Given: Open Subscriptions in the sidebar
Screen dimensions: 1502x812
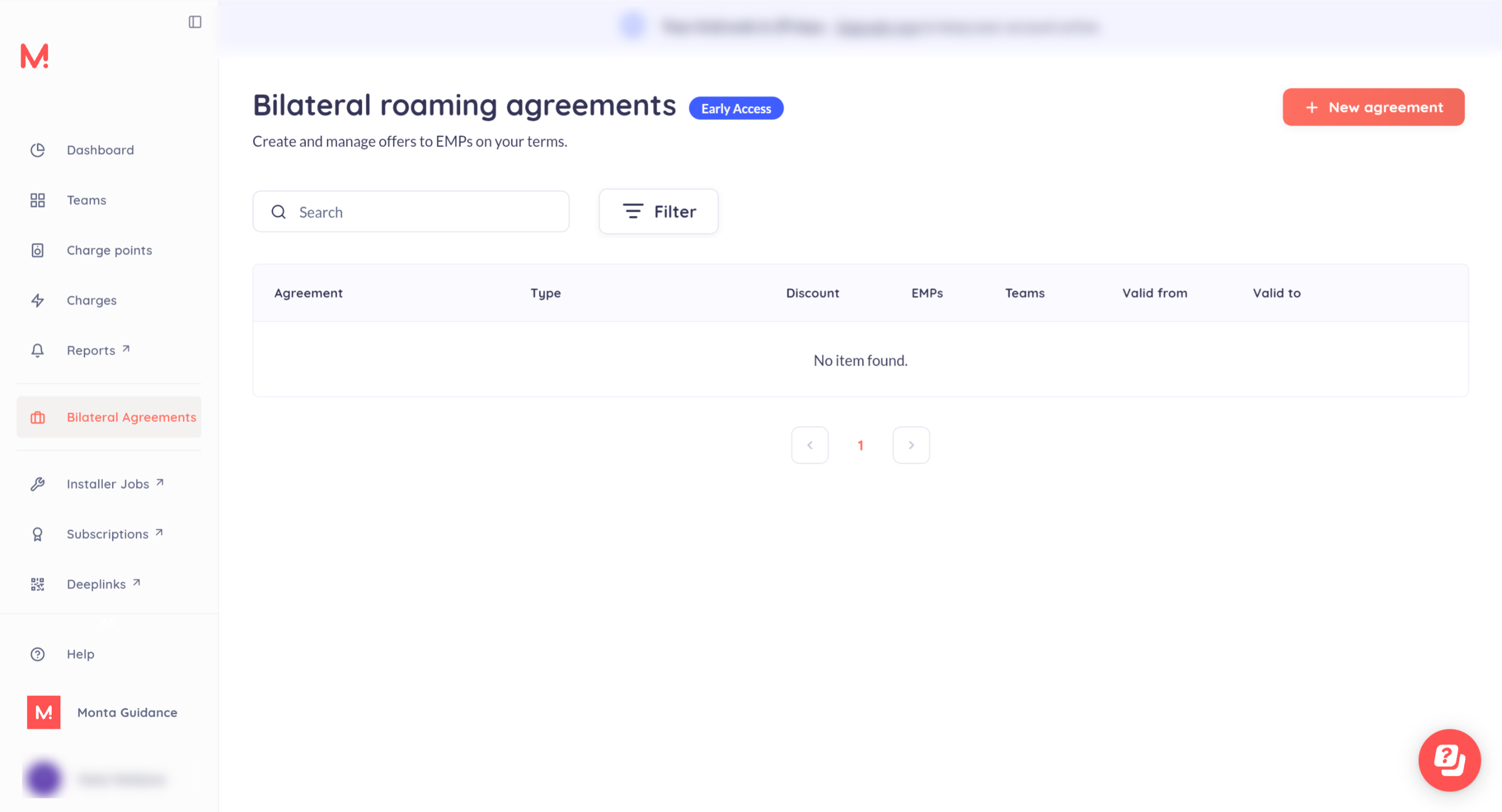Looking at the screenshot, I should (x=107, y=534).
